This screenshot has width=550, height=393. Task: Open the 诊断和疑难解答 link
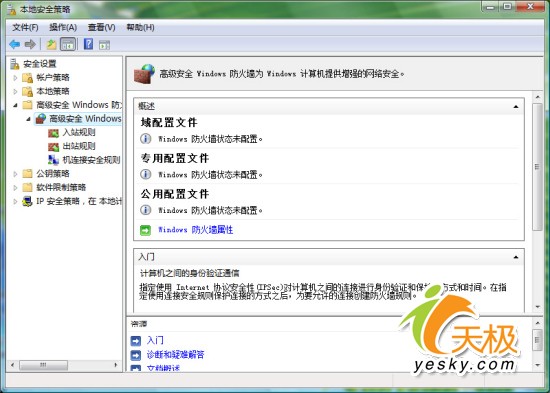coord(175,355)
